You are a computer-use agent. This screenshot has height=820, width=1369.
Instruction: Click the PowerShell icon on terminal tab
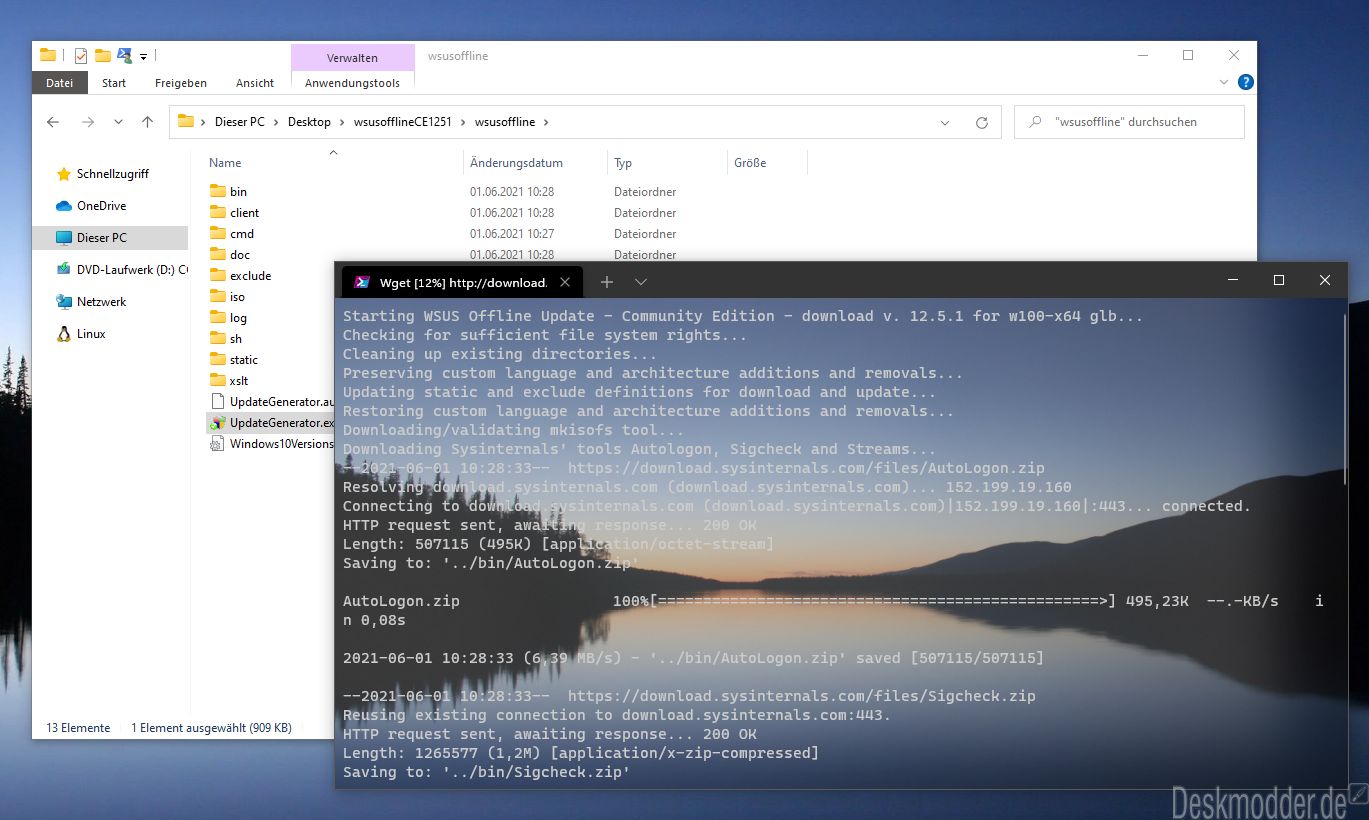click(362, 282)
